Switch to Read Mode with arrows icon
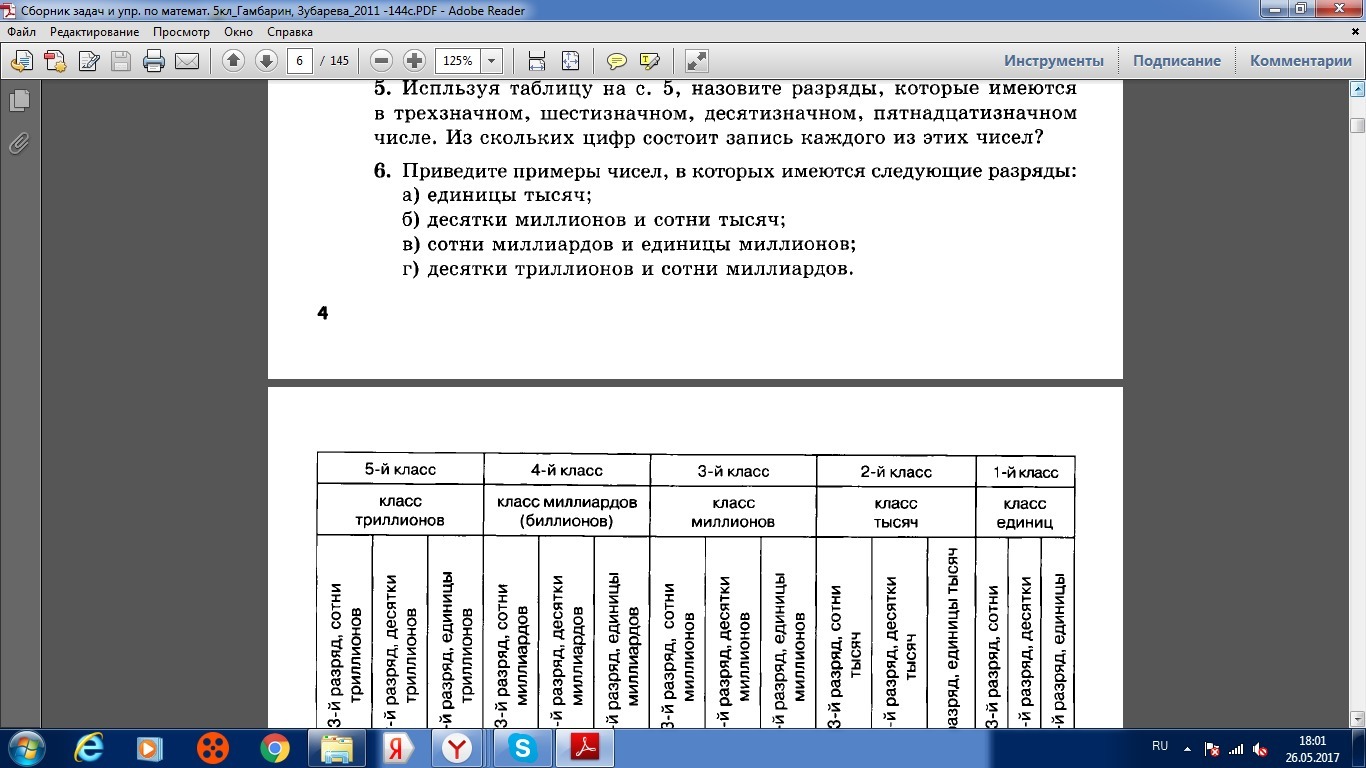This screenshot has height=768, width=1366. coord(697,61)
